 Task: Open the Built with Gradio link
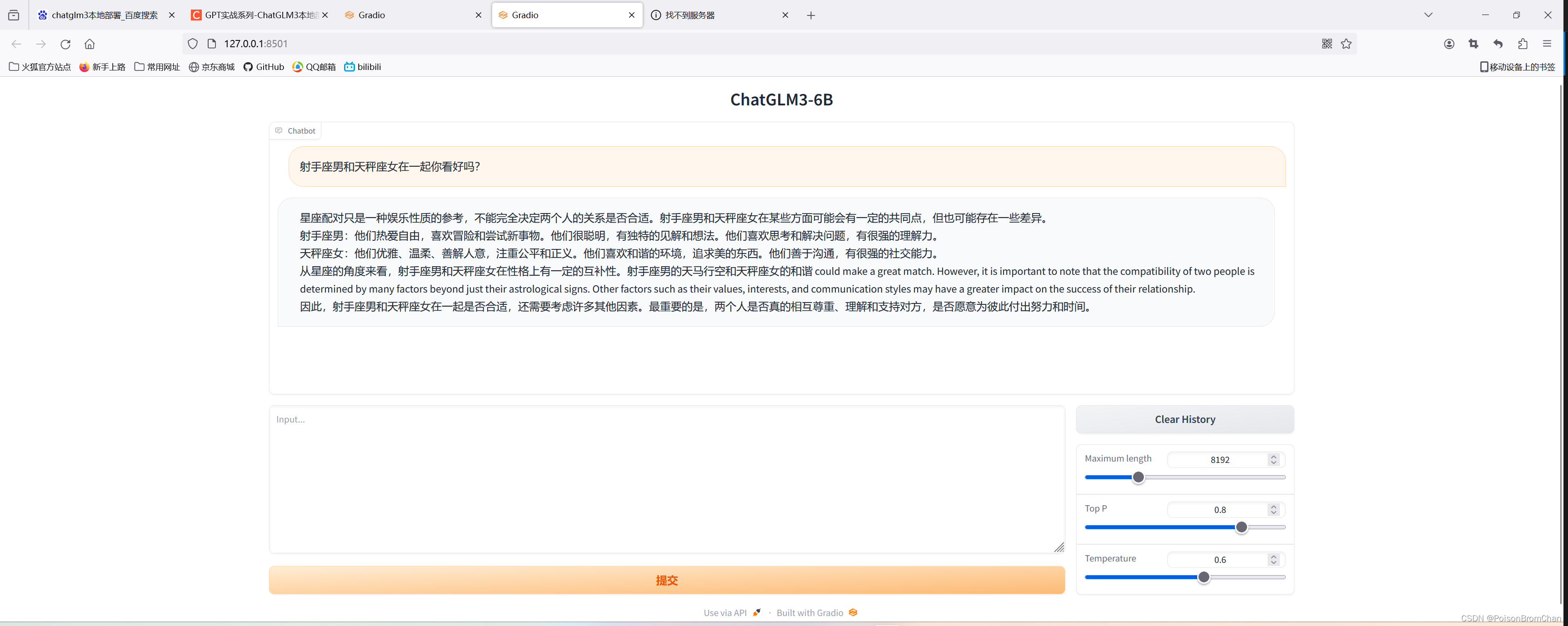817,613
